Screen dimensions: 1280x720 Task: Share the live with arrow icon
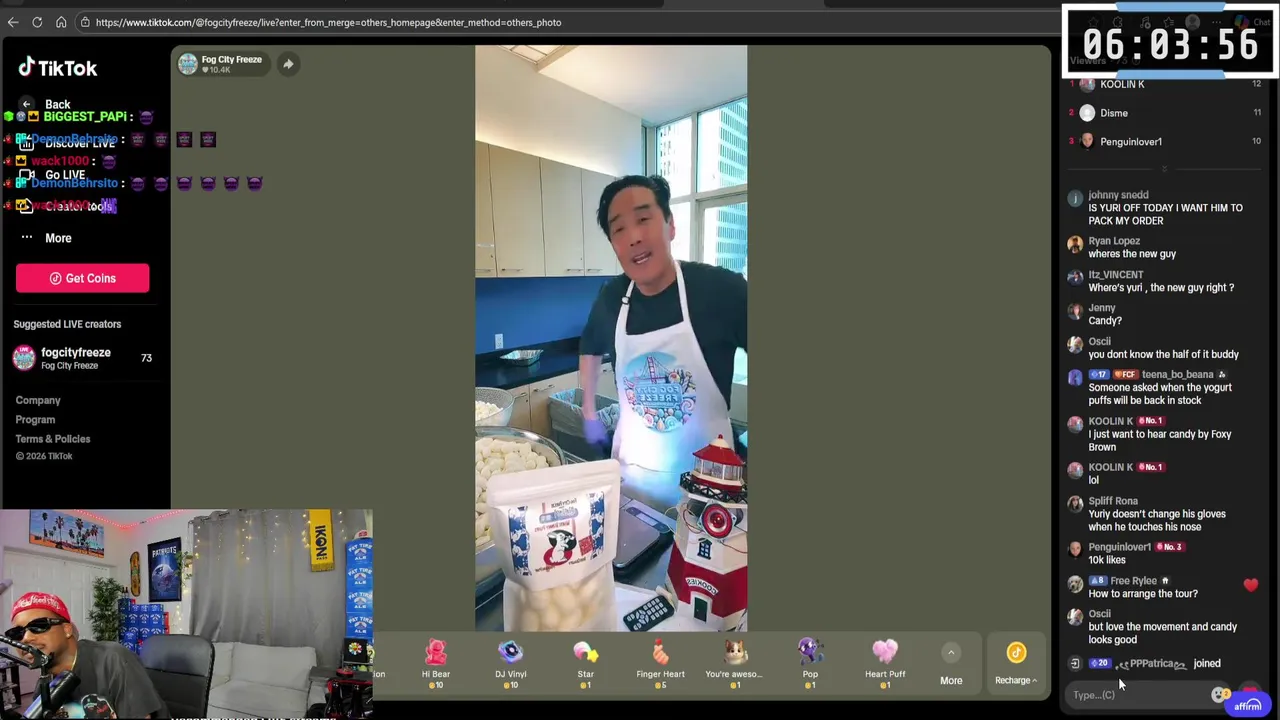click(287, 64)
